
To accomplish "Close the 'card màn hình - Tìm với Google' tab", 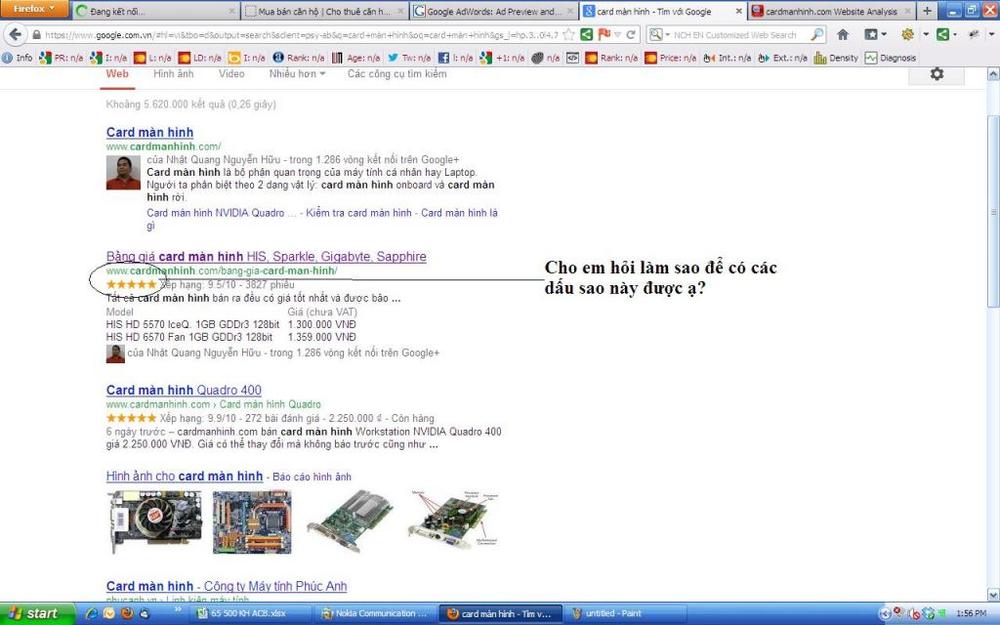I will click(x=739, y=11).
